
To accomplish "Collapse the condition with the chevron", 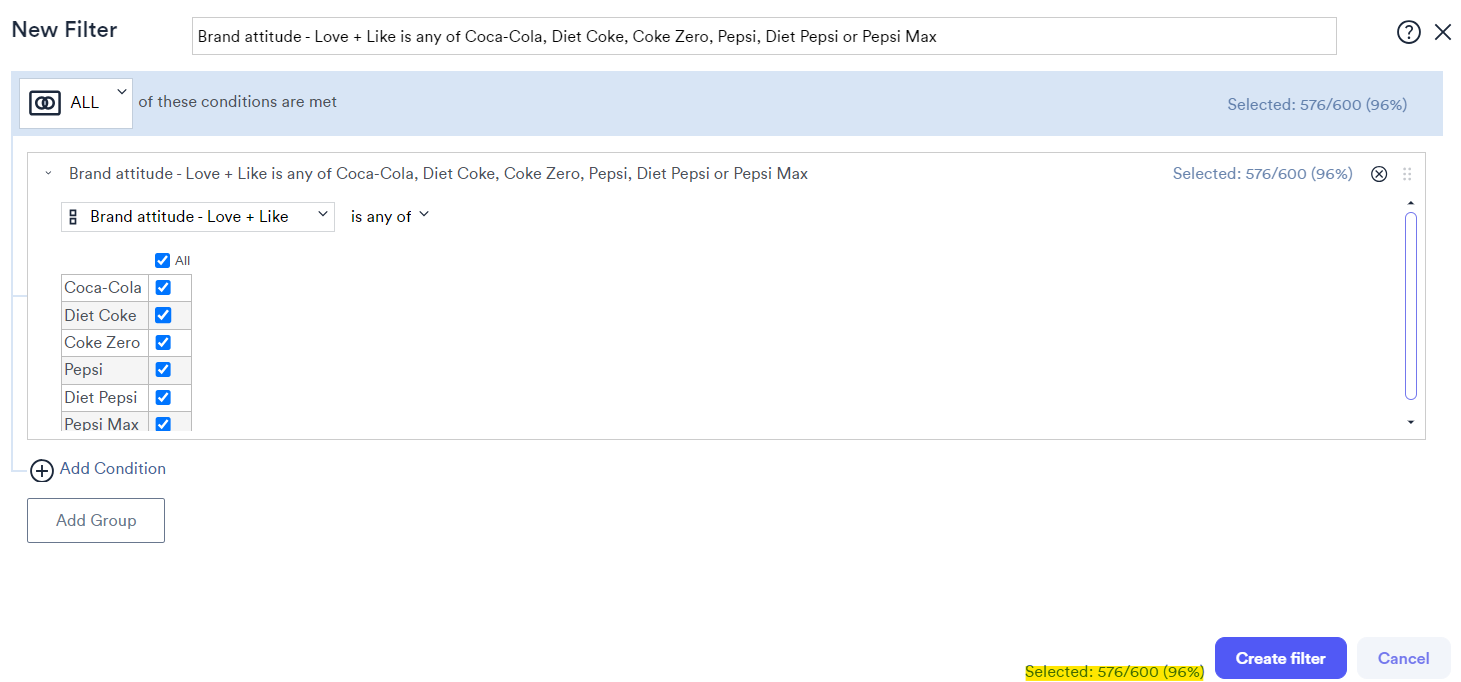I will click(x=48, y=174).
